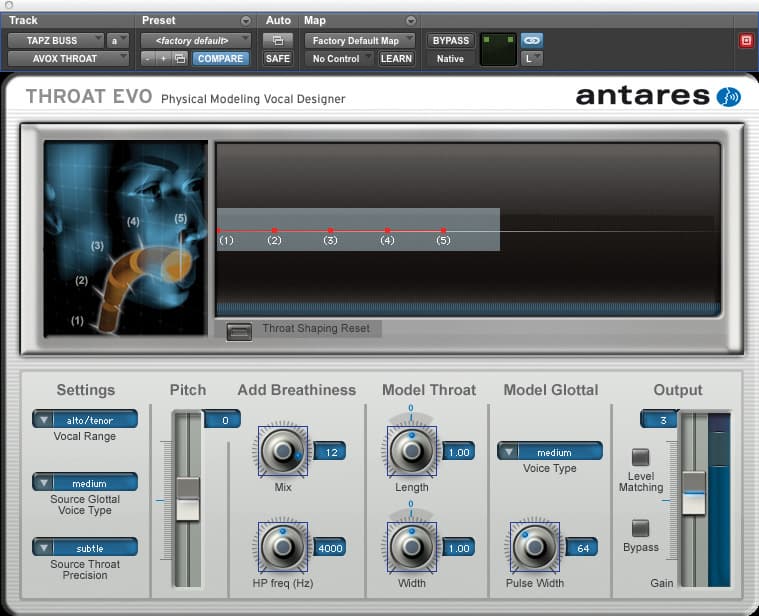Viewport: 759px width, 616px height.
Task: Toggle the Output Bypass button
Action: [x=640, y=528]
